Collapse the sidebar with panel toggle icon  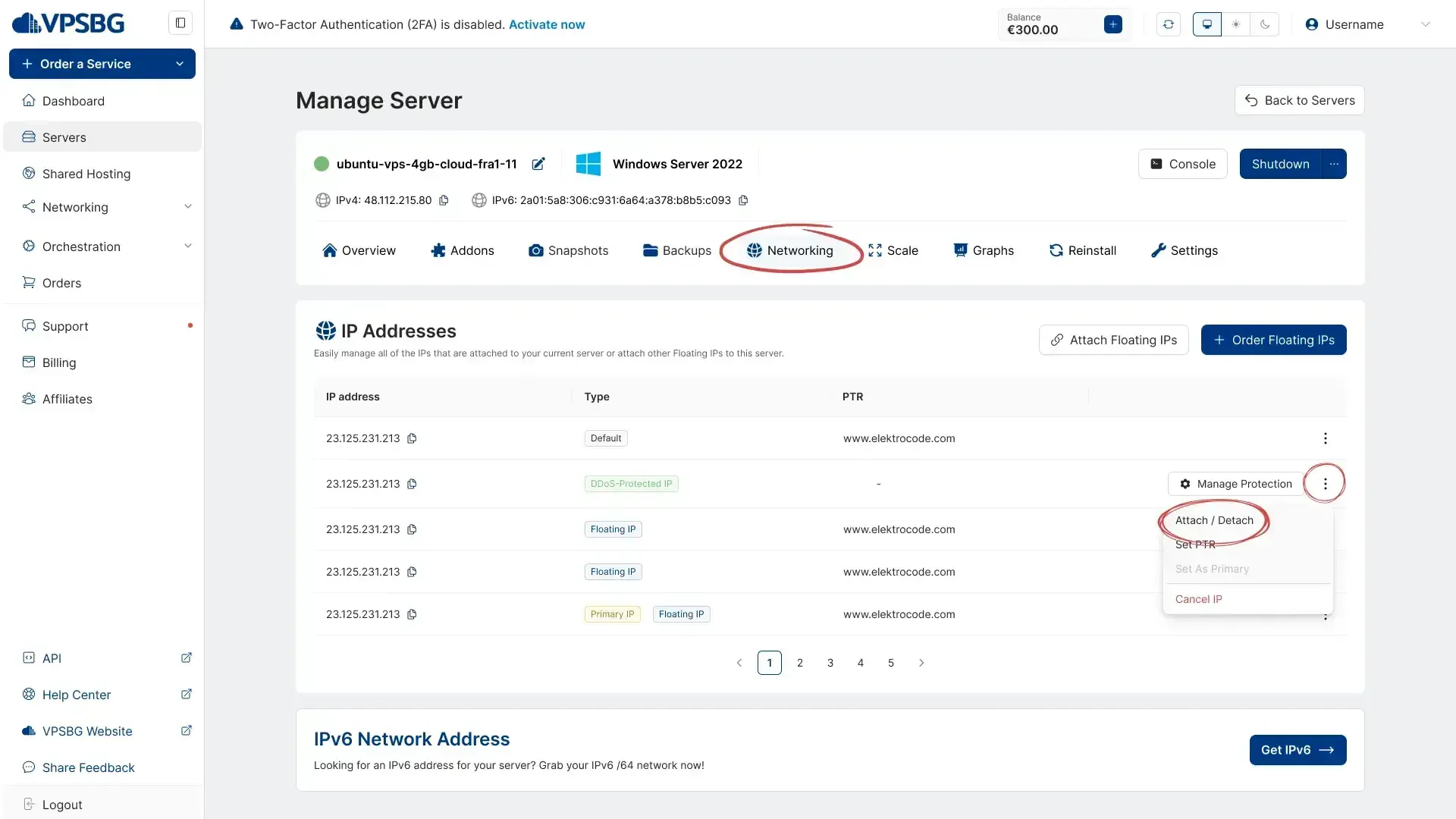point(180,23)
